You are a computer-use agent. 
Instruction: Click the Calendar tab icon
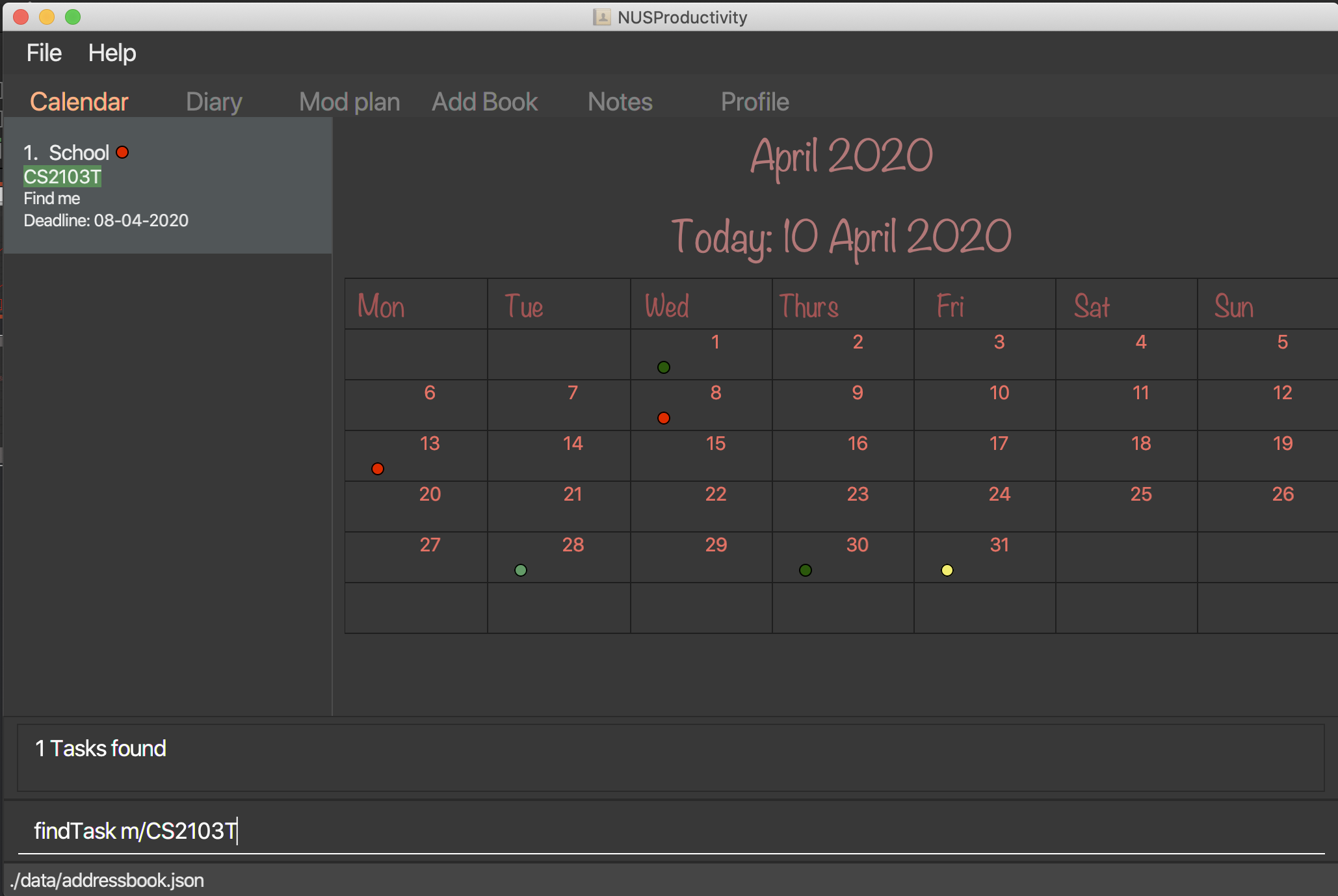pyautogui.click(x=79, y=102)
